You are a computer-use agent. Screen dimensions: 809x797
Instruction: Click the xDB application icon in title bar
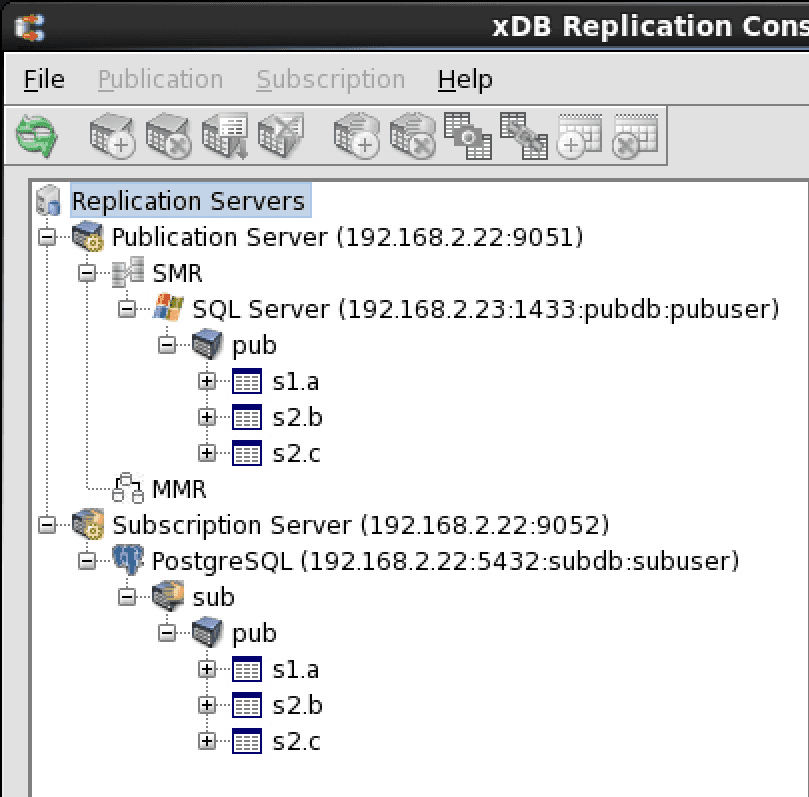pos(26,25)
